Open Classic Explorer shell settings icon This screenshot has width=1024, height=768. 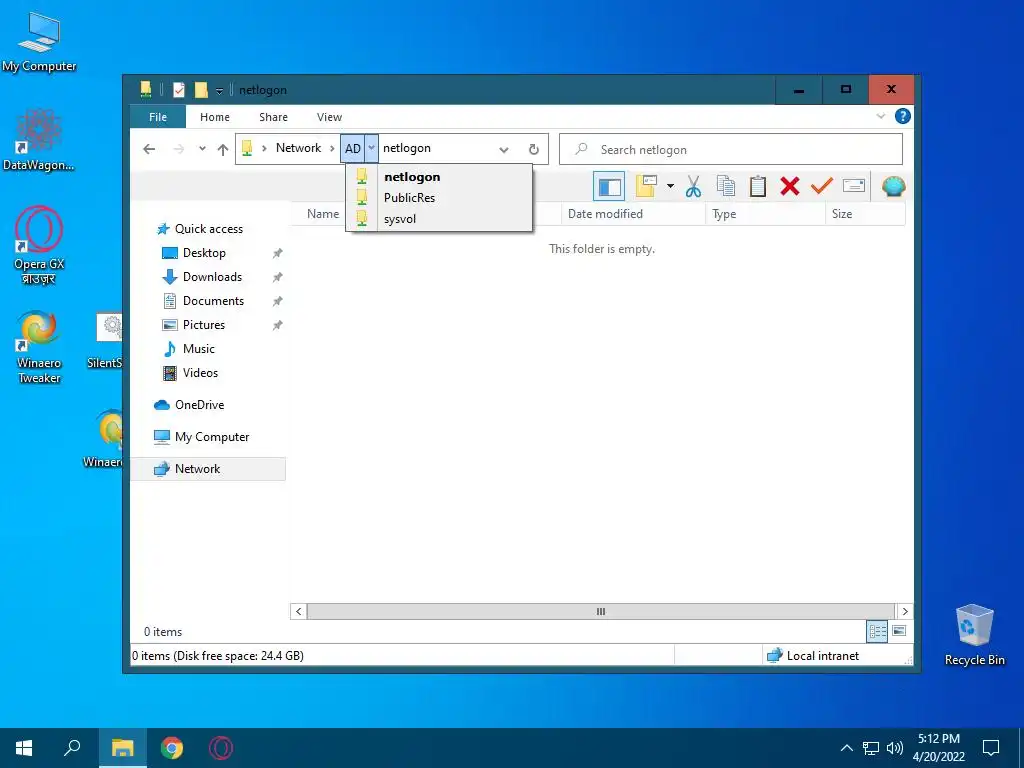coord(893,187)
